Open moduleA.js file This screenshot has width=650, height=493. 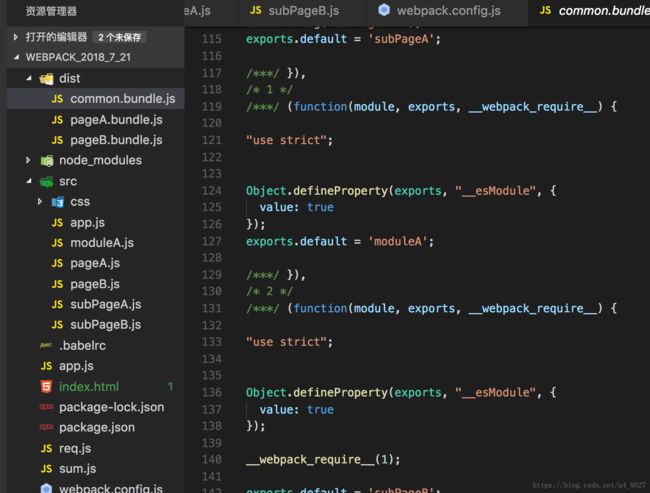pos(102,243)
